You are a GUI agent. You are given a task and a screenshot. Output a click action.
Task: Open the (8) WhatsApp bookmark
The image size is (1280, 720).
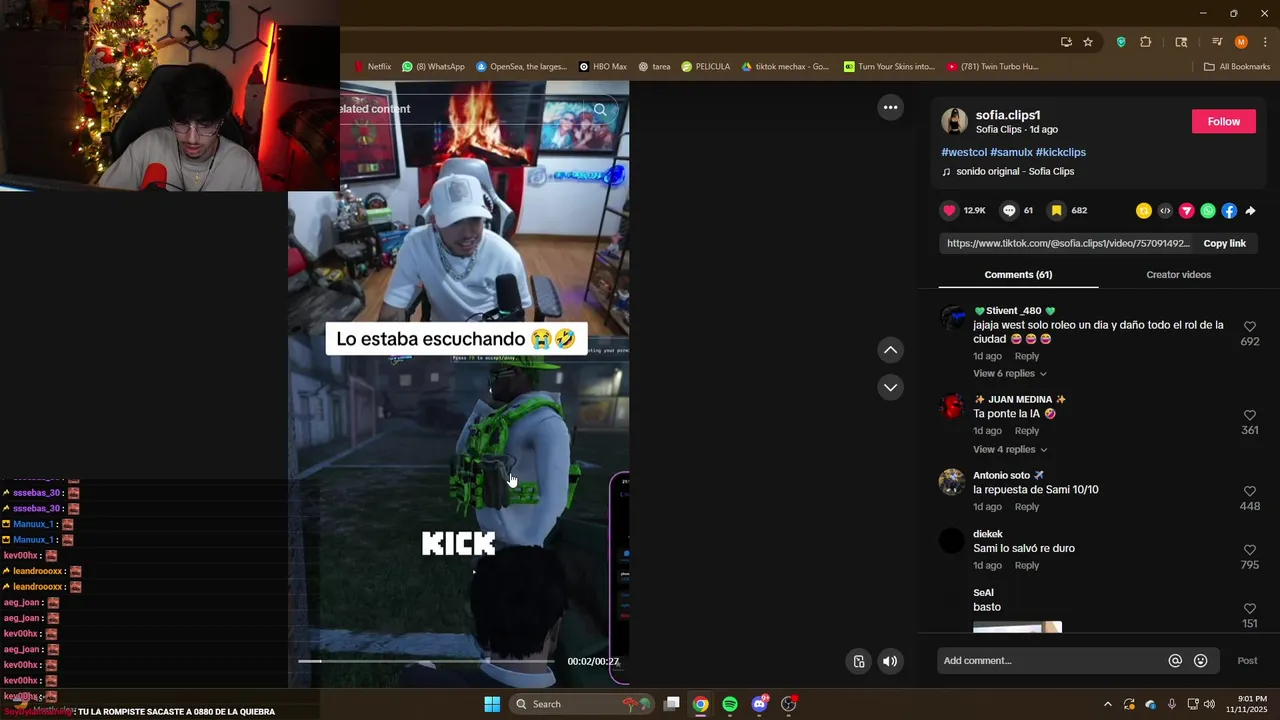point(433,67)
